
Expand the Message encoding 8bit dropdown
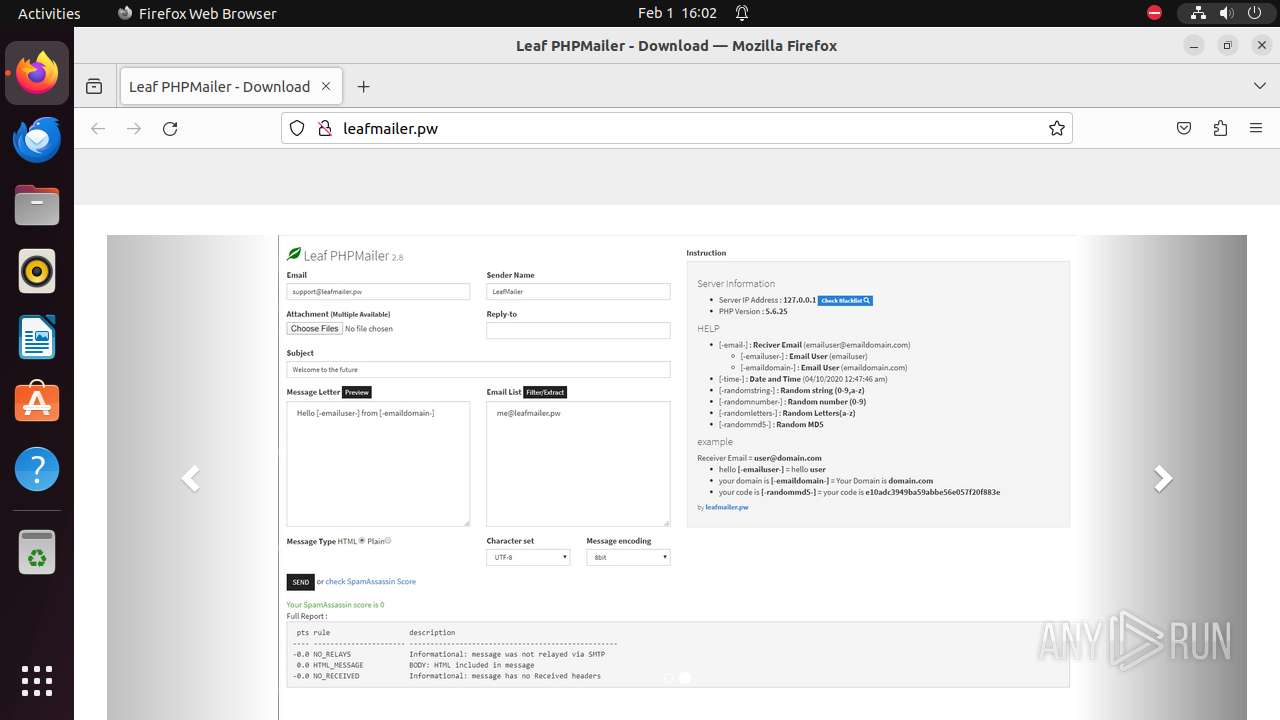(628, 557)
